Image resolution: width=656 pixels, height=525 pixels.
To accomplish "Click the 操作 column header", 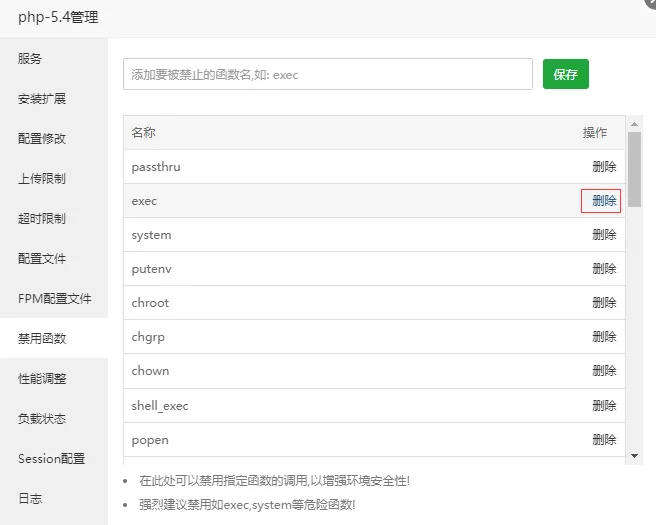I will point(595,133).
